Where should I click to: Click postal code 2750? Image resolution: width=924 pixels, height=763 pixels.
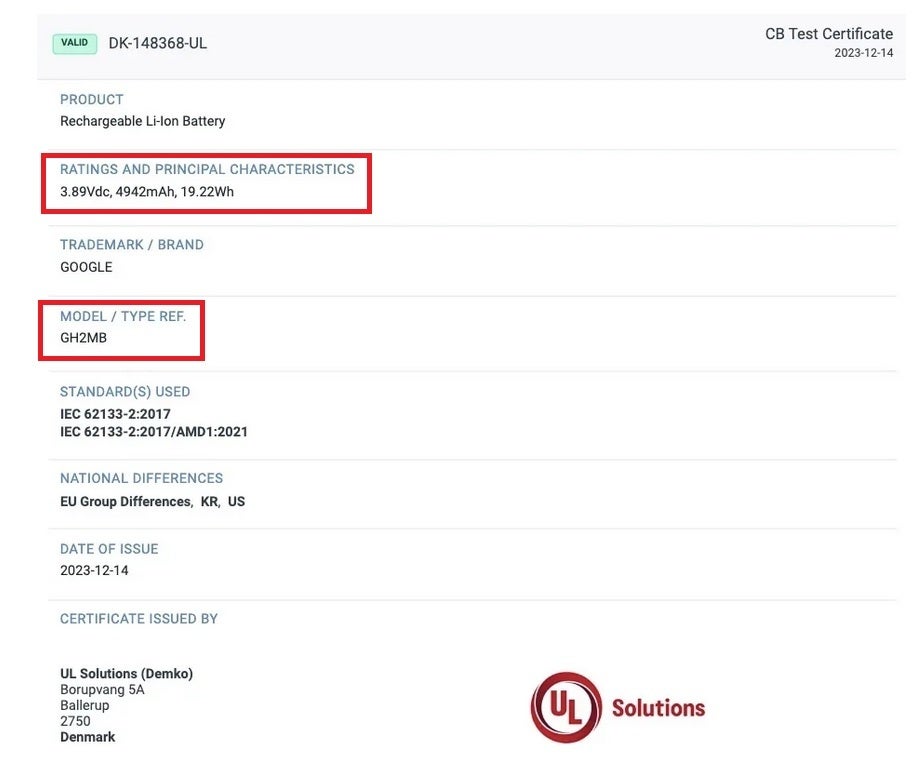tap(75, 721)
